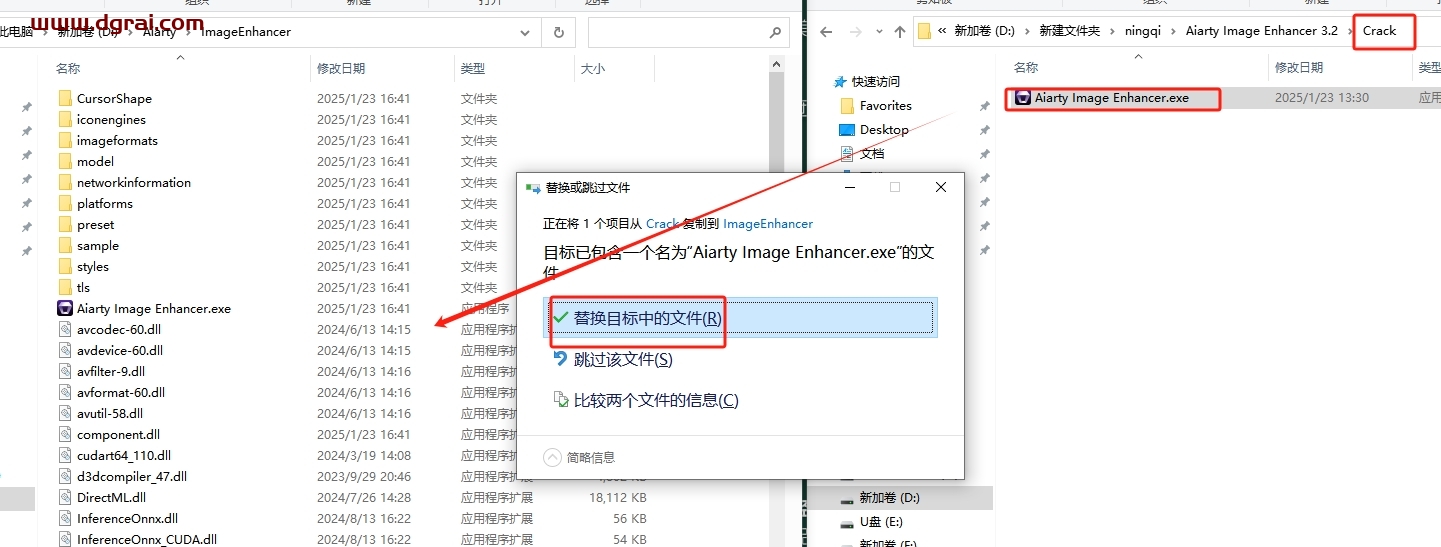
Task: Go back in the Crack window
Action: [x=826, y=31]
